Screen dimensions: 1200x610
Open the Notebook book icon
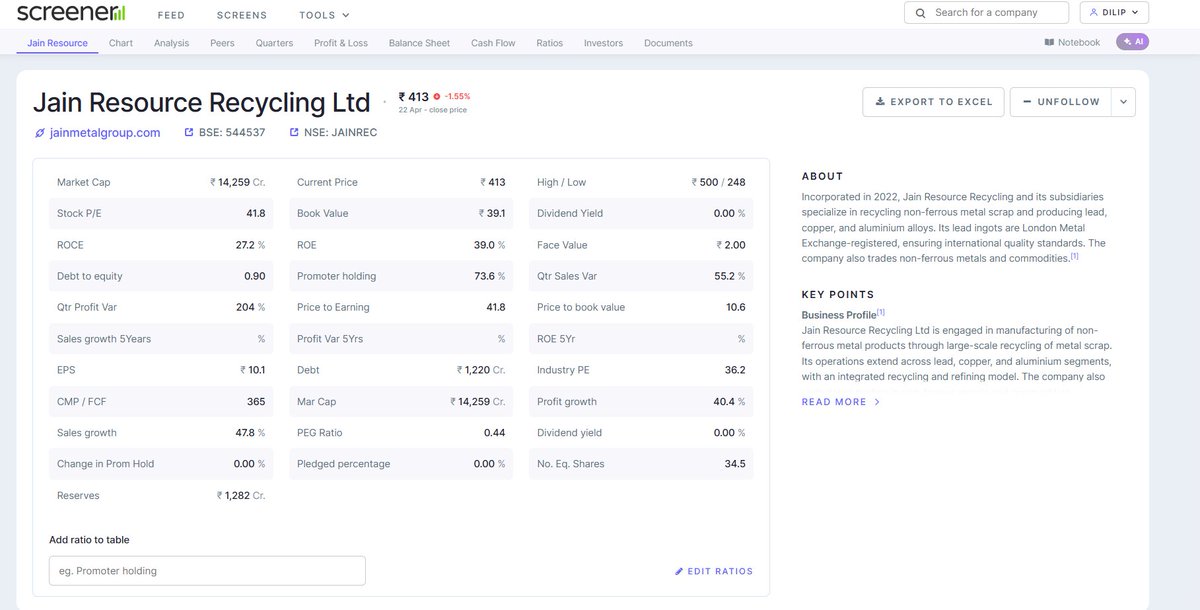click(x=1049, y=42)
